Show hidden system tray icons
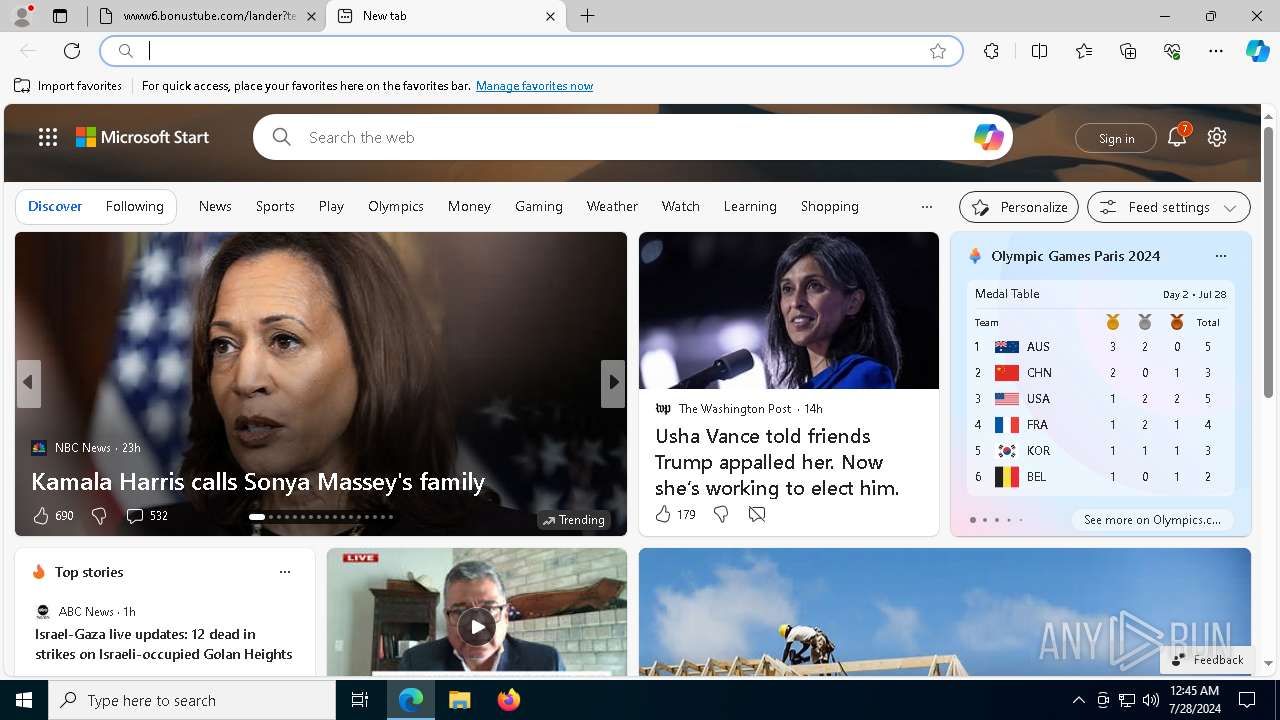The width and height of the screenshot is (1280, 720). point(1079,700)
